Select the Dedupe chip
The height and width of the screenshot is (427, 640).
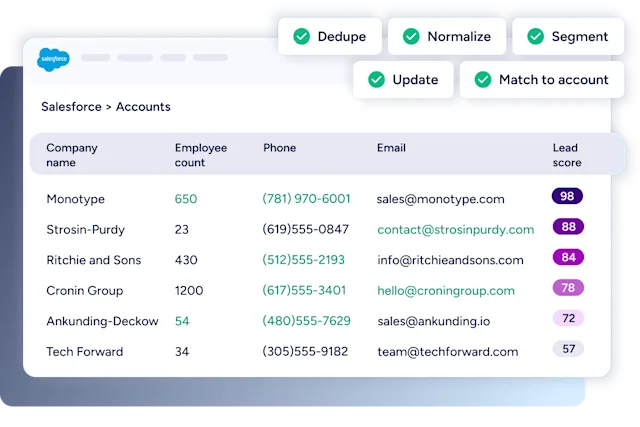330,36
